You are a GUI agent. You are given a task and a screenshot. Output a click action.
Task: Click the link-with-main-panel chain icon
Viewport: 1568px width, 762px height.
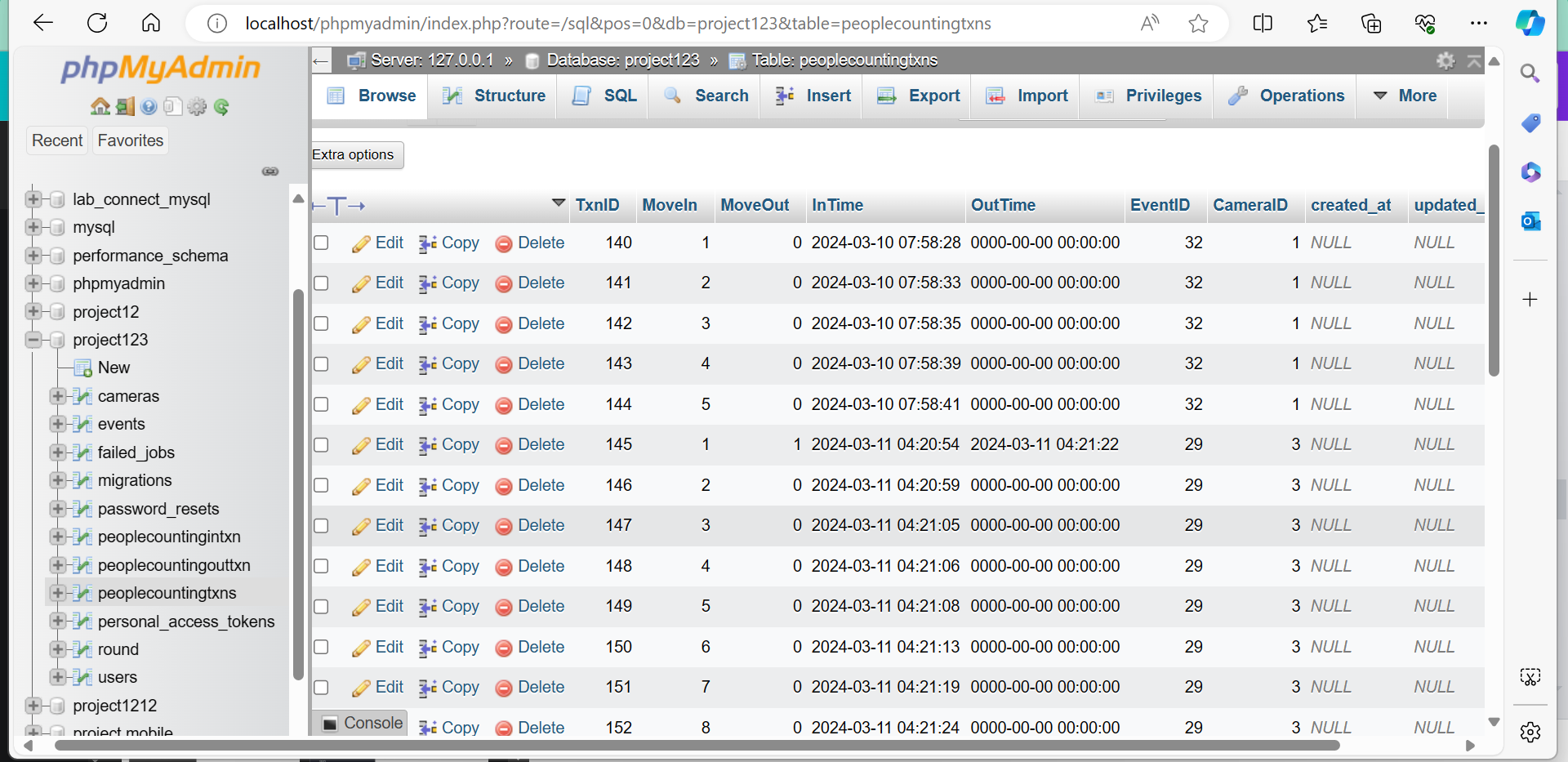[x=270, y=172]
